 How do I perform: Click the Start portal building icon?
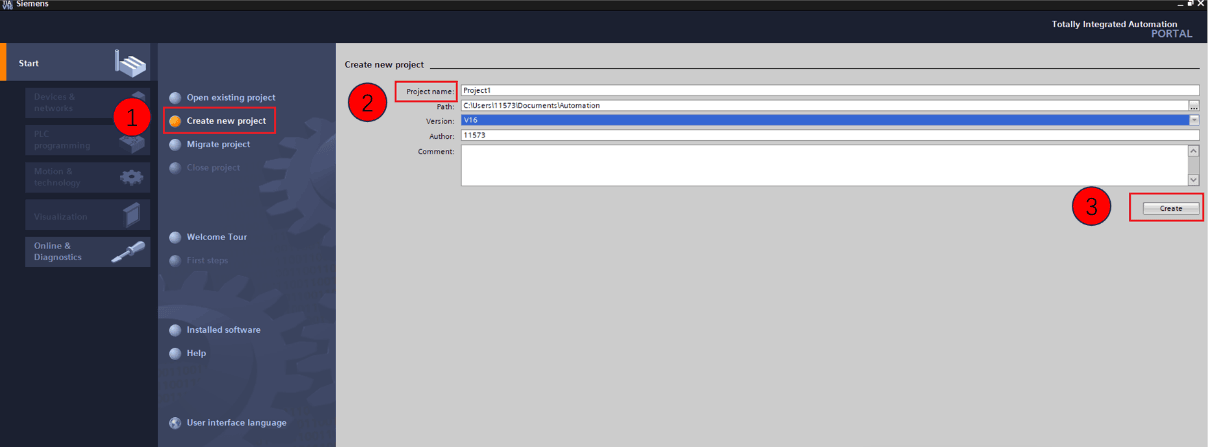[x=130, y=62]
